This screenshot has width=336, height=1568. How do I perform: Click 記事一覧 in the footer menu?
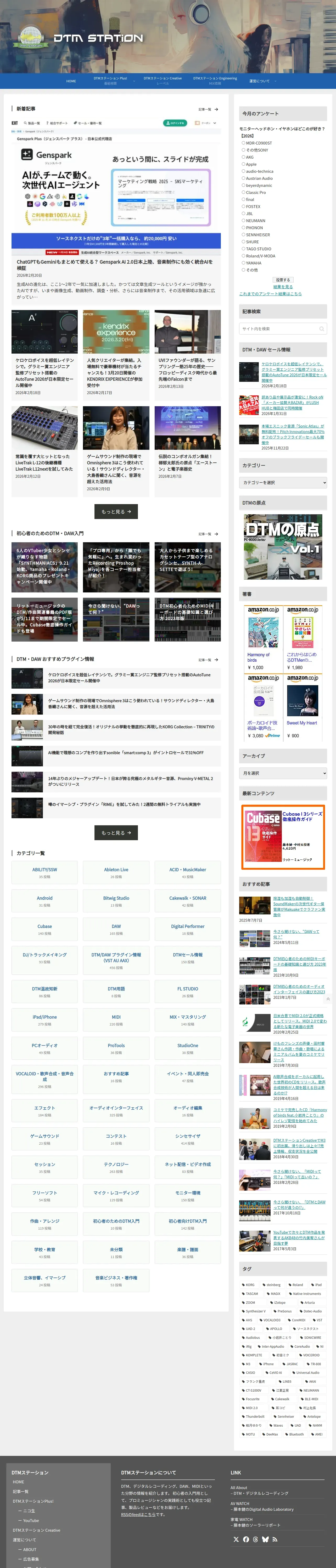pos(21,1491)
